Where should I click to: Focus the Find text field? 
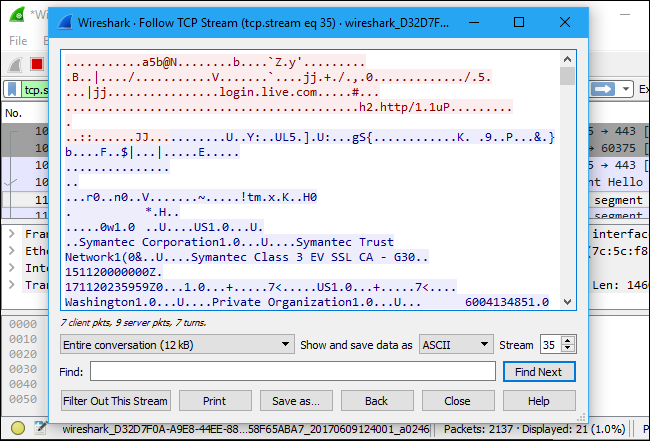point(293,371)
